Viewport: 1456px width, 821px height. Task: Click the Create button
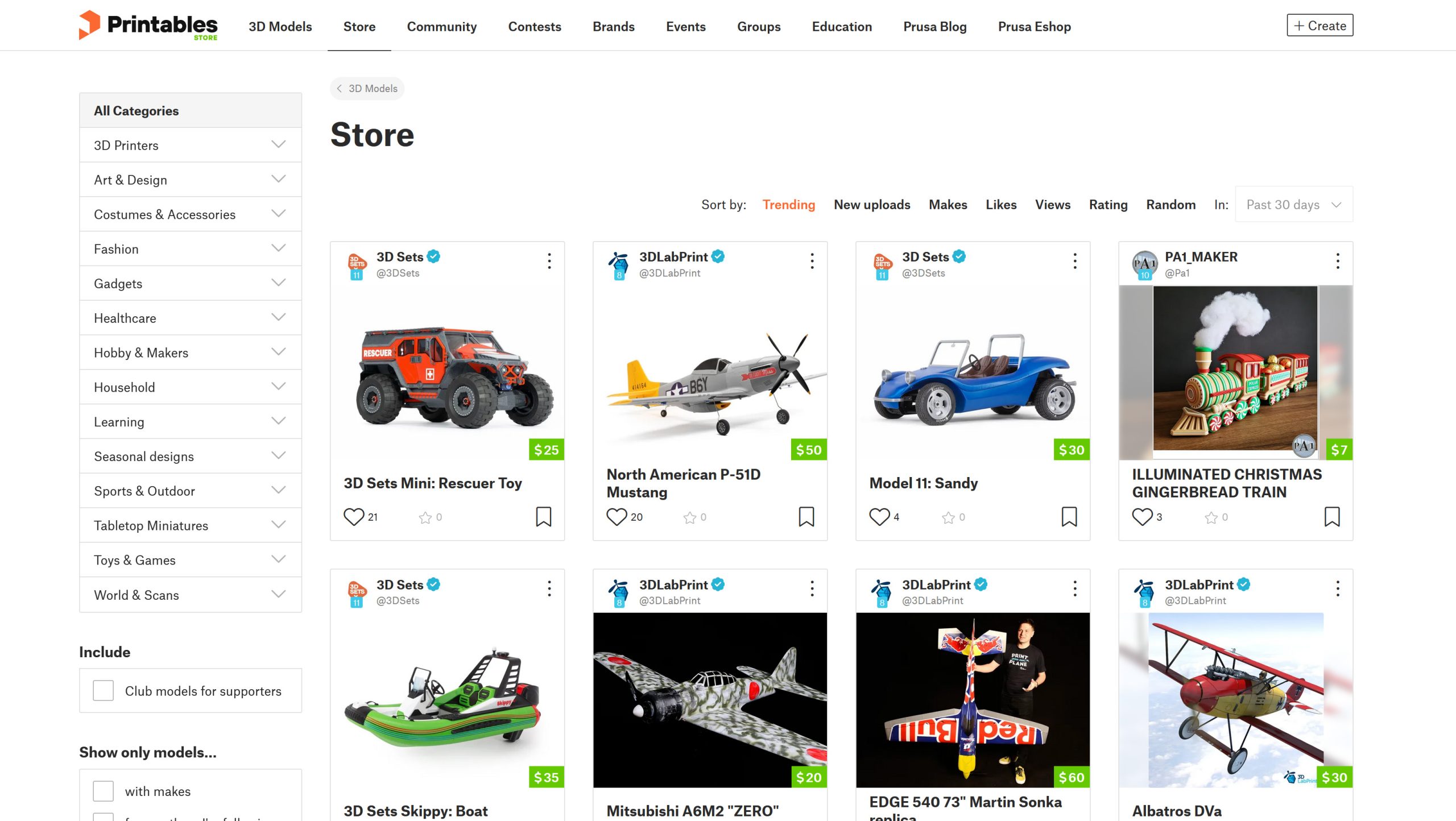click(1320, 26)
